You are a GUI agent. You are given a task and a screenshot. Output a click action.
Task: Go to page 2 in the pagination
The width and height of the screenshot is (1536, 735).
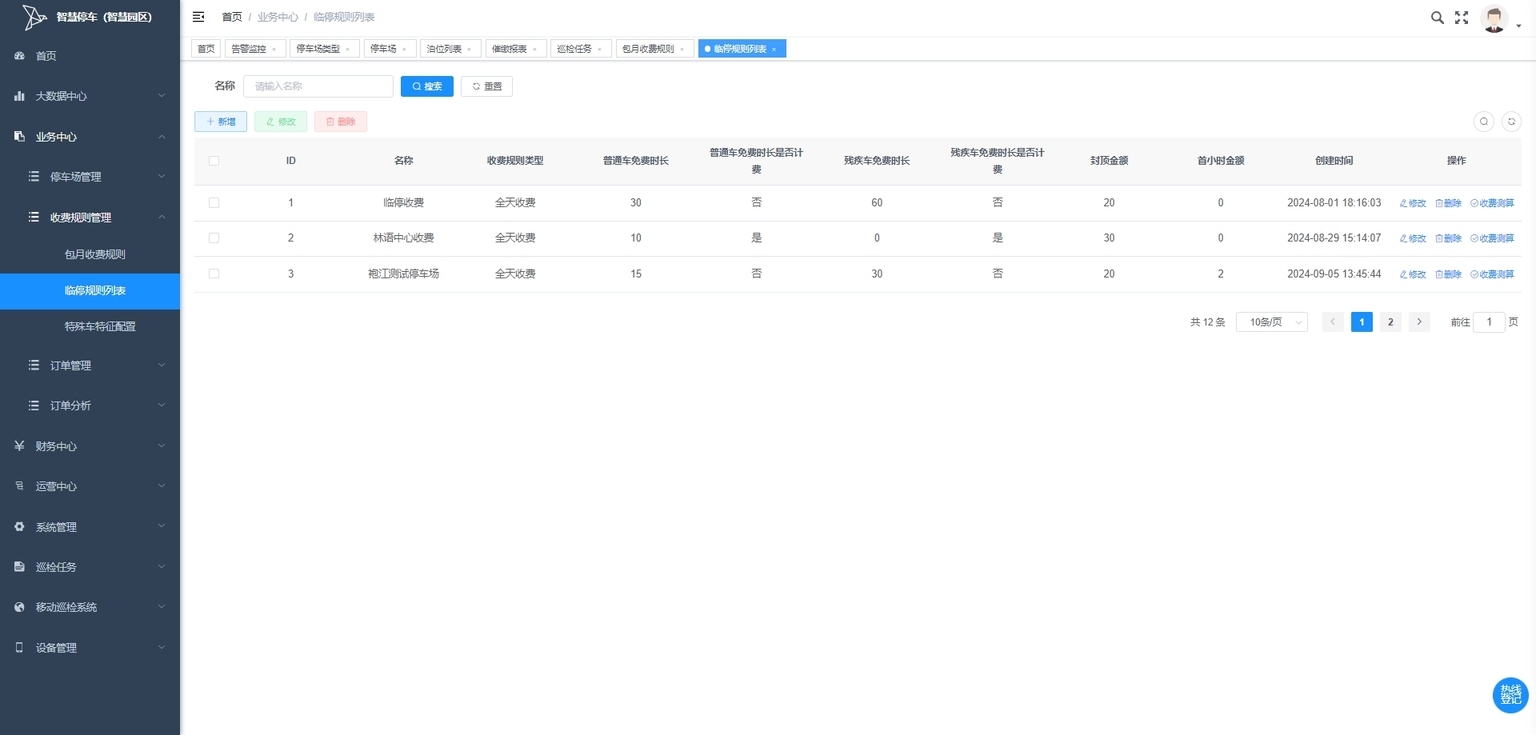tap(1390, 322)
